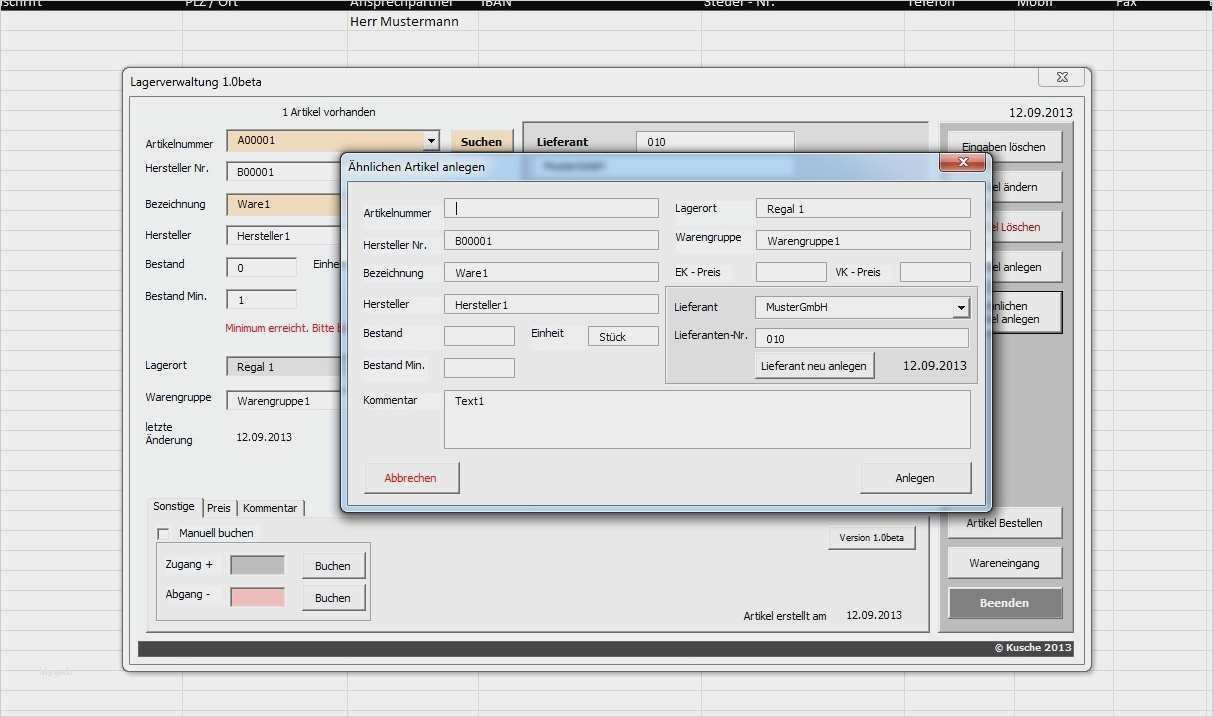The width and height of the screenshot is (1213, 717).
Task: Open the Wareneingang button
Action: coord(1004,563)
